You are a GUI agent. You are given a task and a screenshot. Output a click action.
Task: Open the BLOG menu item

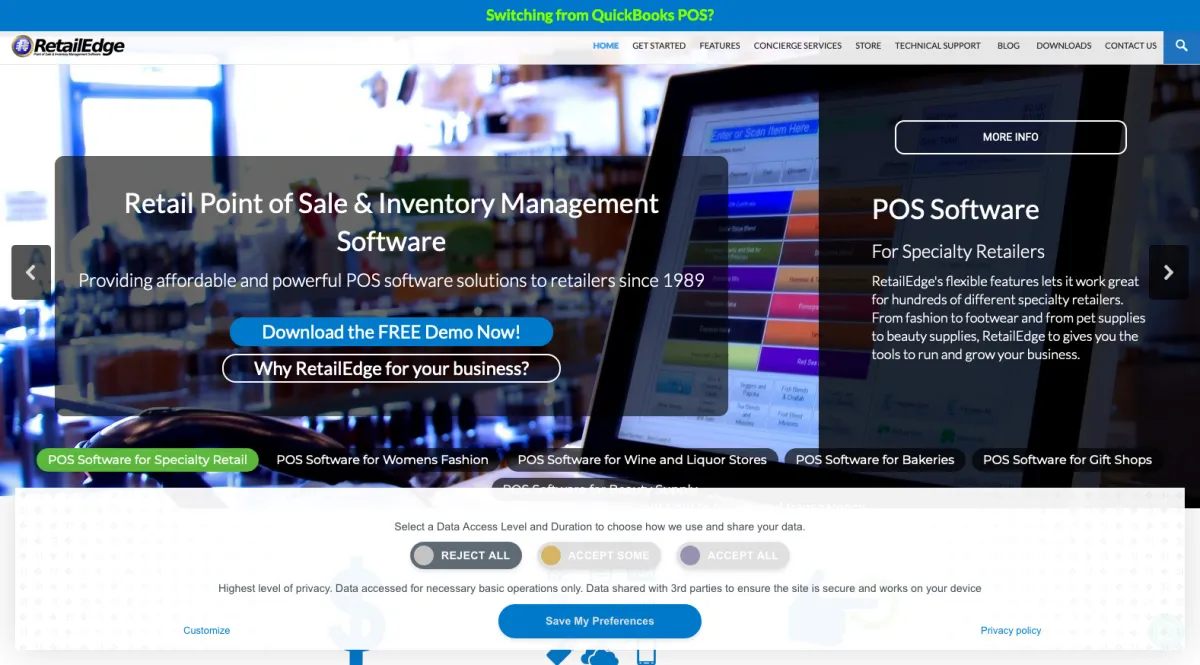coord(1009,46)
